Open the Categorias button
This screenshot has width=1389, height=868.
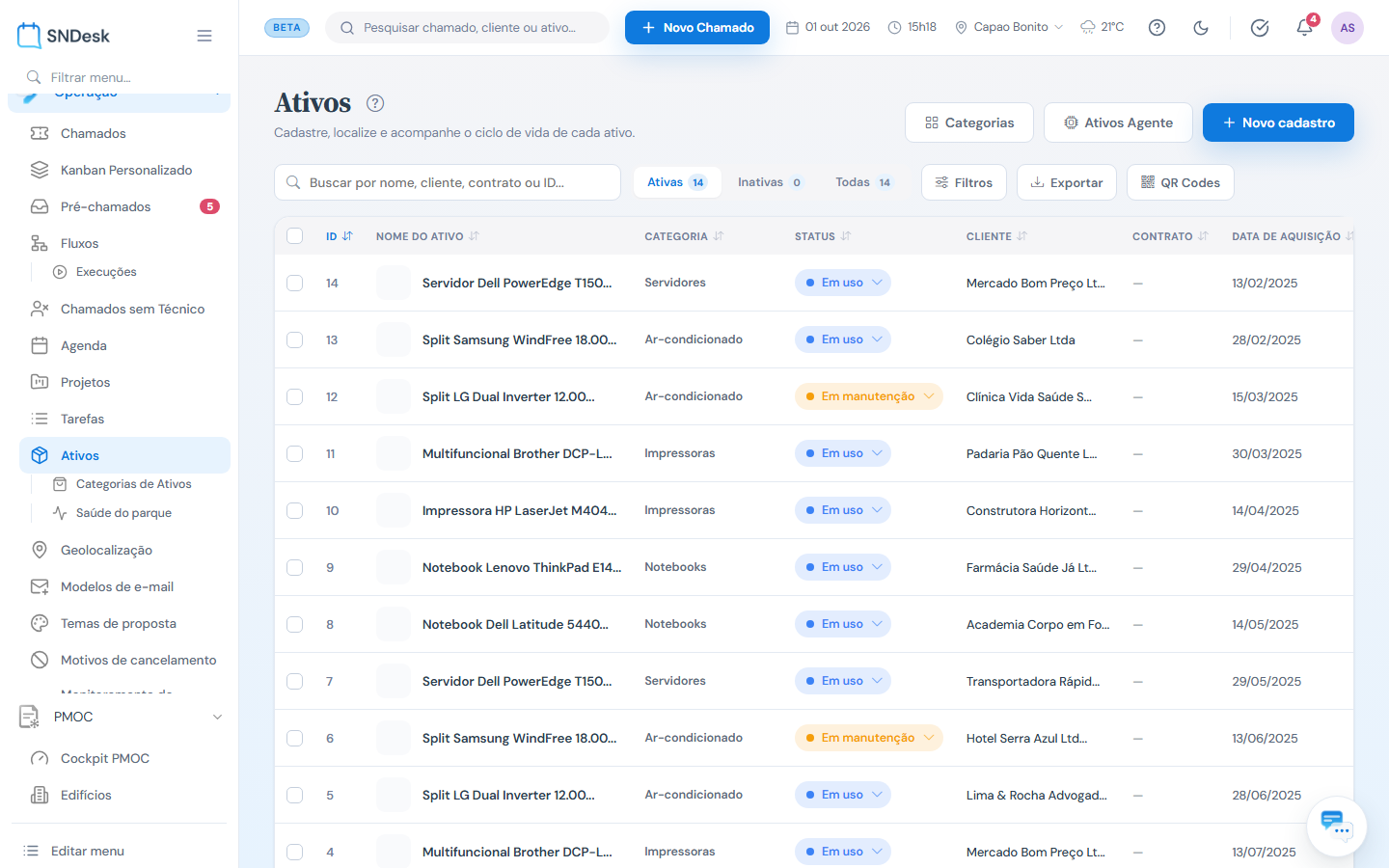[x=969, y=122]
